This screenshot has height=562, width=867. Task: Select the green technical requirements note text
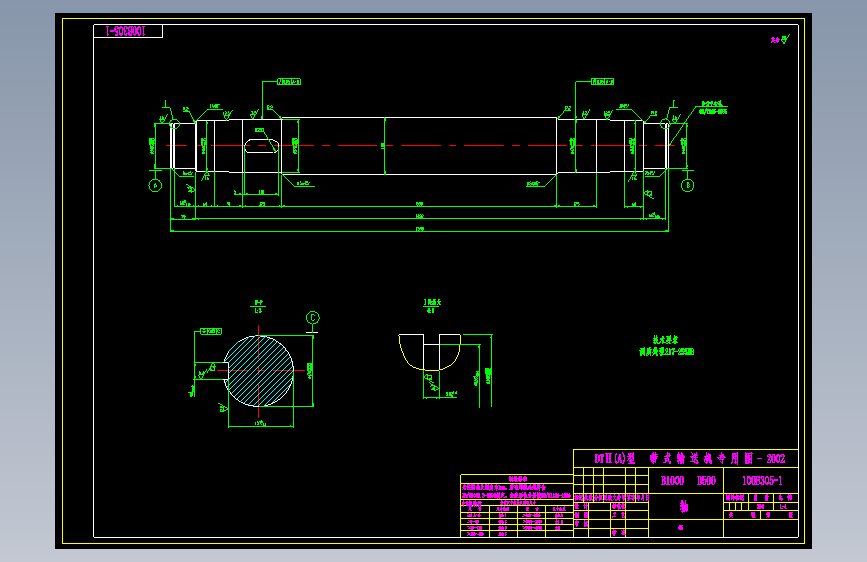666,346
